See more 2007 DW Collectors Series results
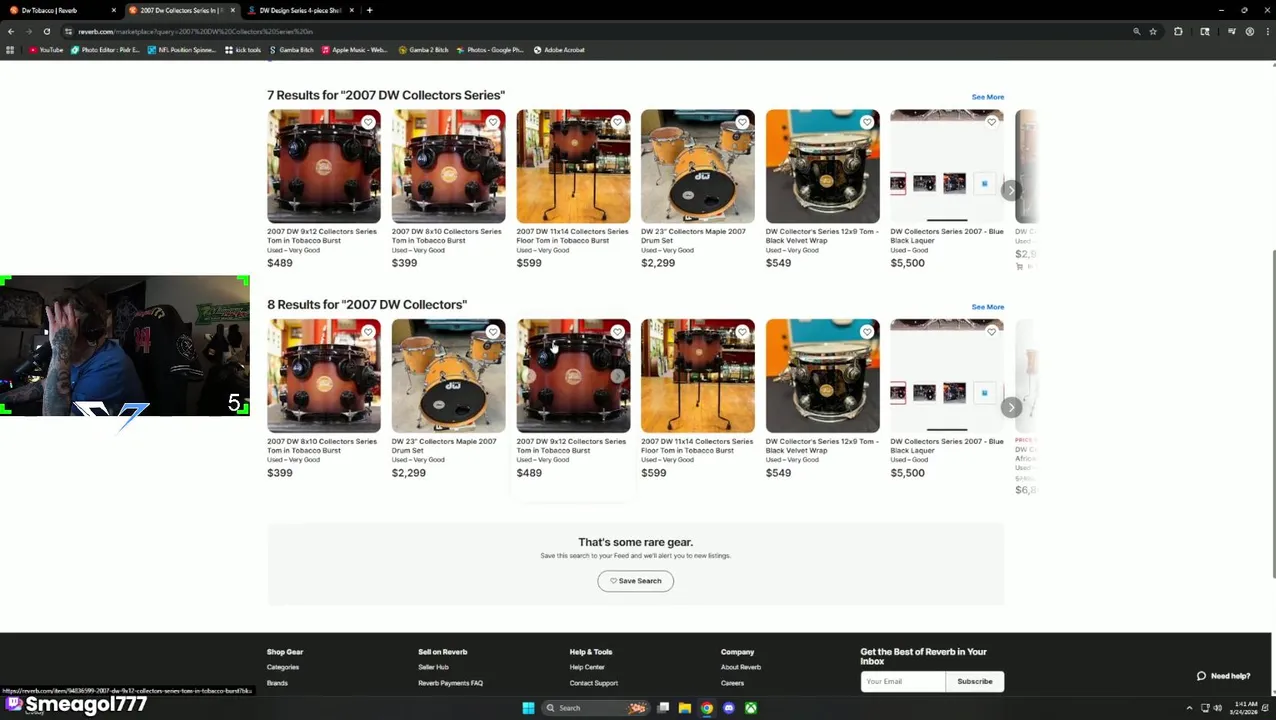The width and height of the screenshot is (1276, 720). click(987, 97)
